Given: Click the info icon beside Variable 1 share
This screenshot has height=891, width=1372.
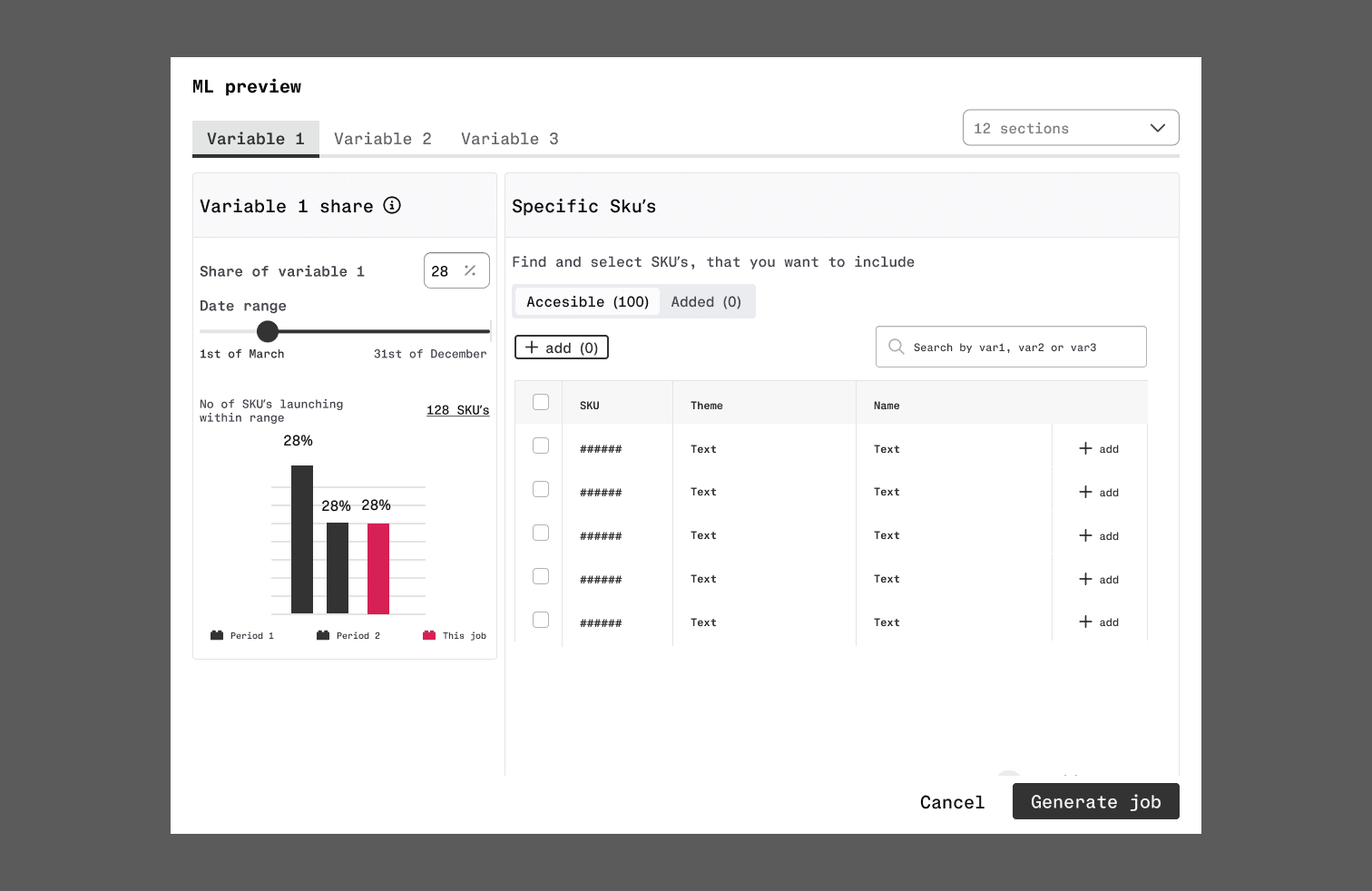Looking at the screenshot, I should [x=392, y=205].
